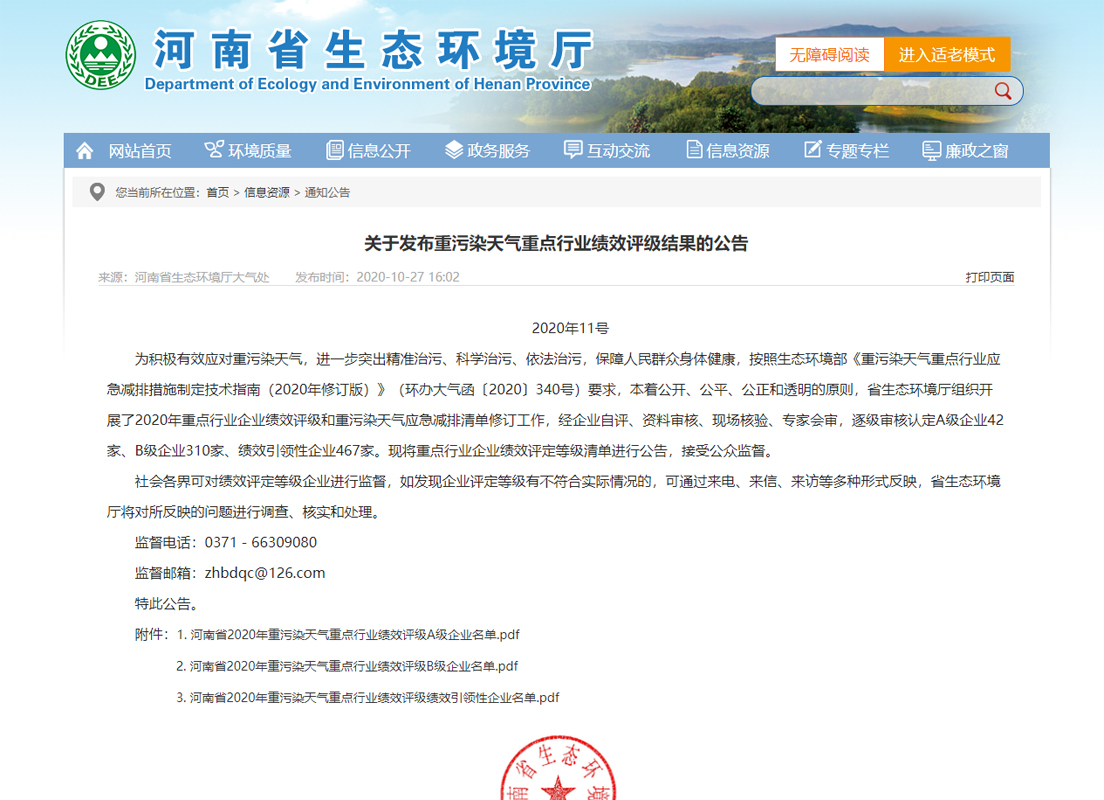Open the 信息资源 menu item
The image size is (1104, 800).
[x=738, y=151]
